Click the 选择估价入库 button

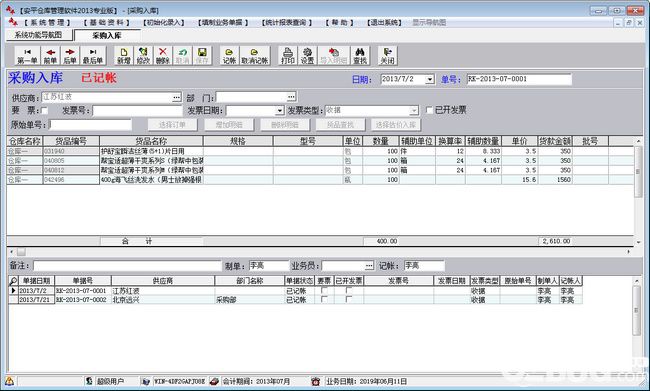[396, 124]
